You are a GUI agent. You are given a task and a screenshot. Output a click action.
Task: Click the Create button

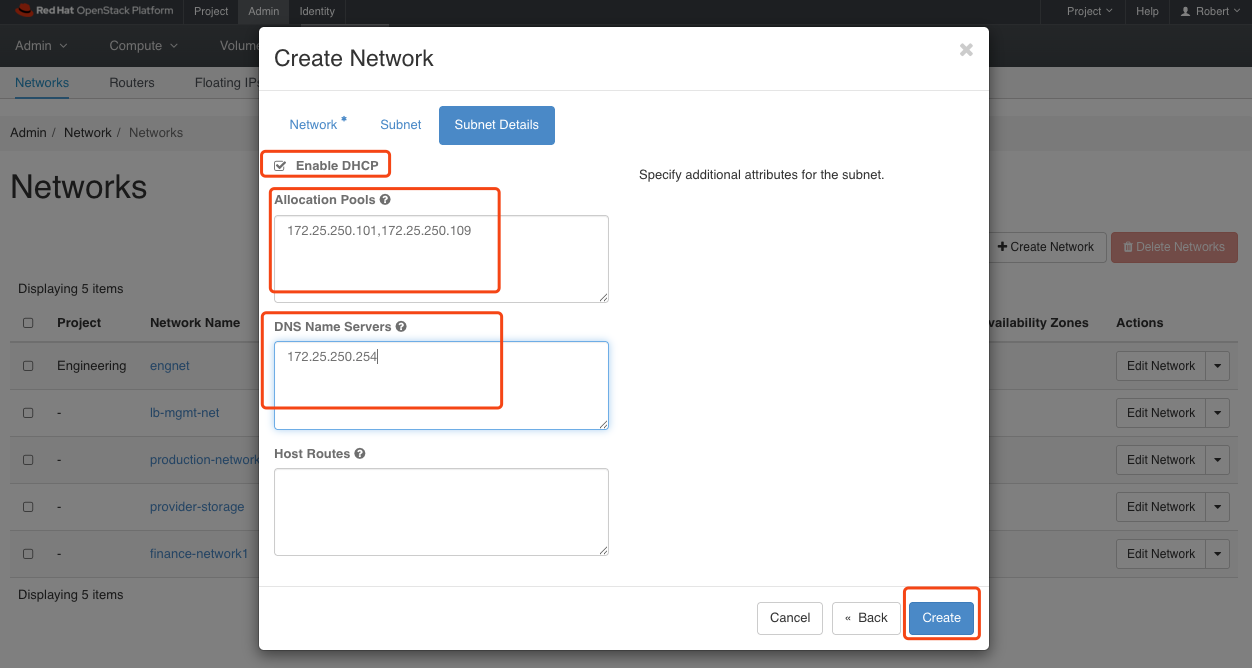[x=941, y=617]
